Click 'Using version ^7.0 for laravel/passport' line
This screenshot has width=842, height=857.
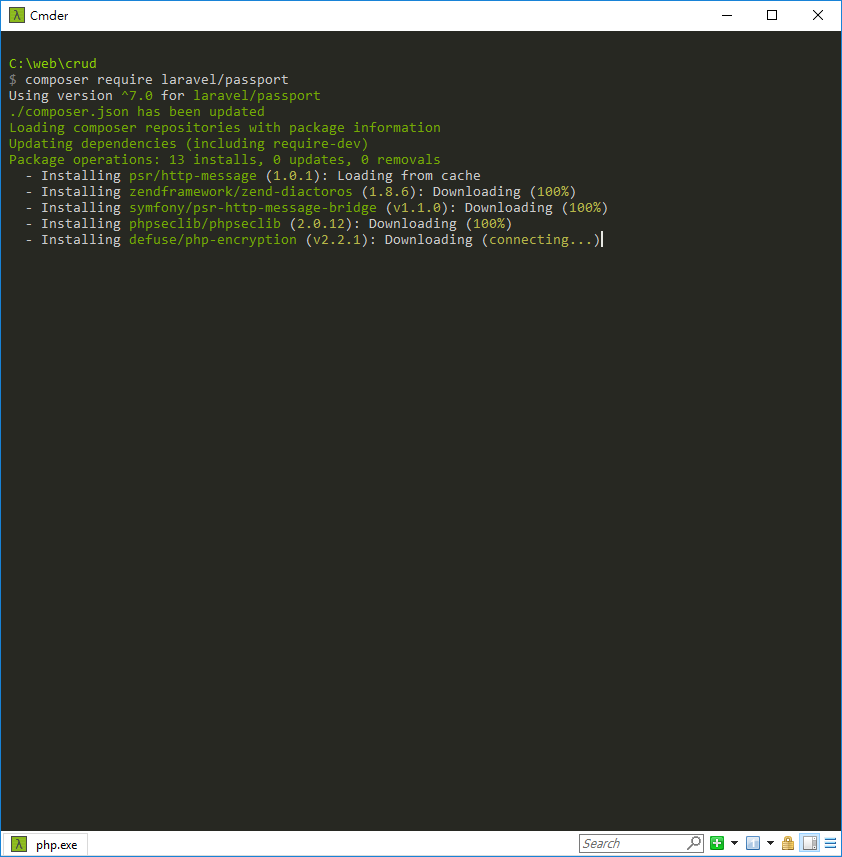click(164, 96)
